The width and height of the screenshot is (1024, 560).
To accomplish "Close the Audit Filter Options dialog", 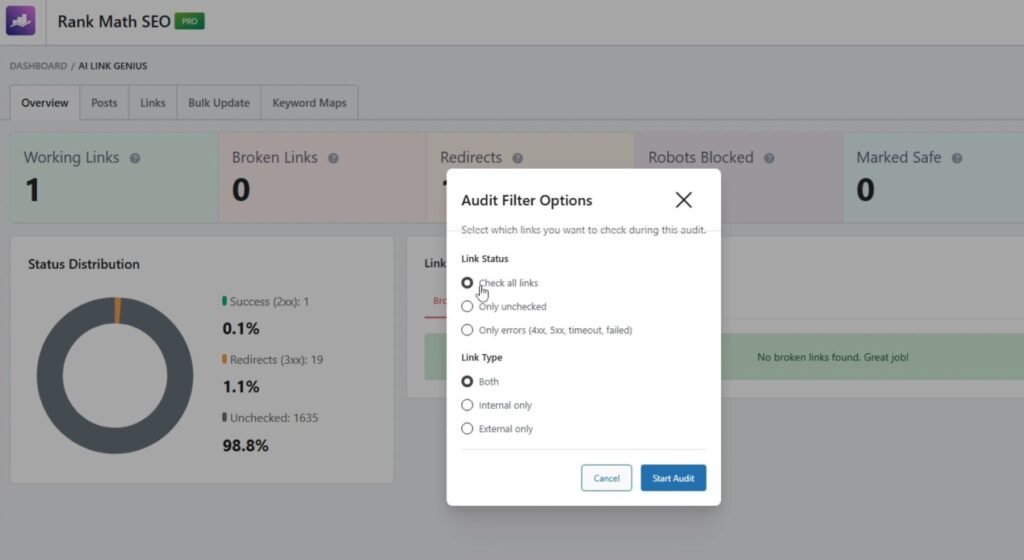I will [683, 200].
